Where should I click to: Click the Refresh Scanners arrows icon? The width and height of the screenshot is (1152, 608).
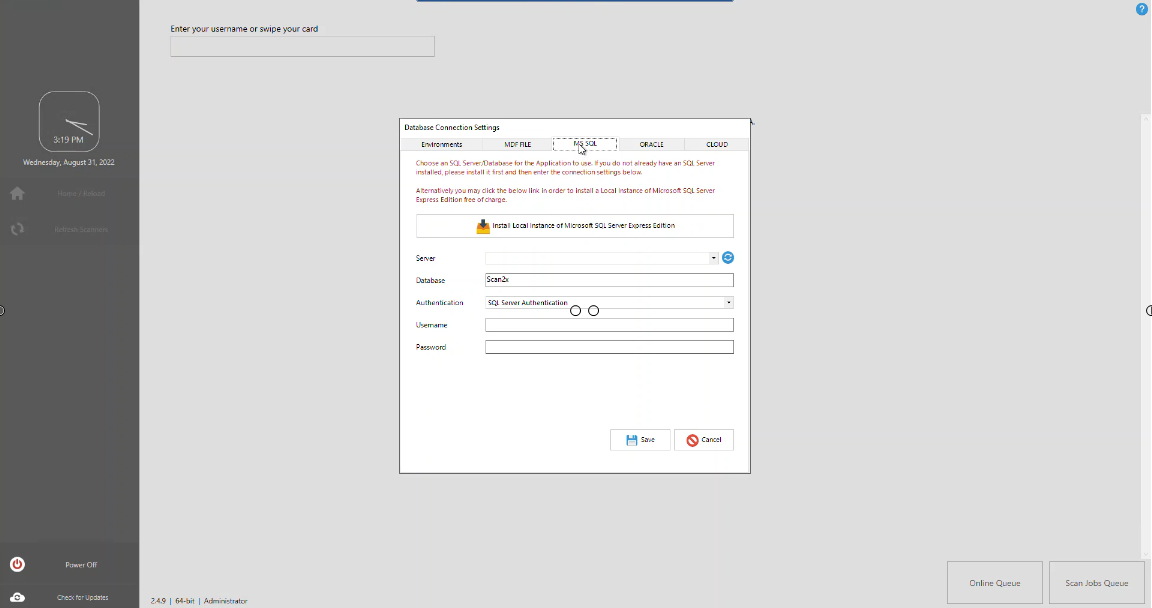coord(17,229)
